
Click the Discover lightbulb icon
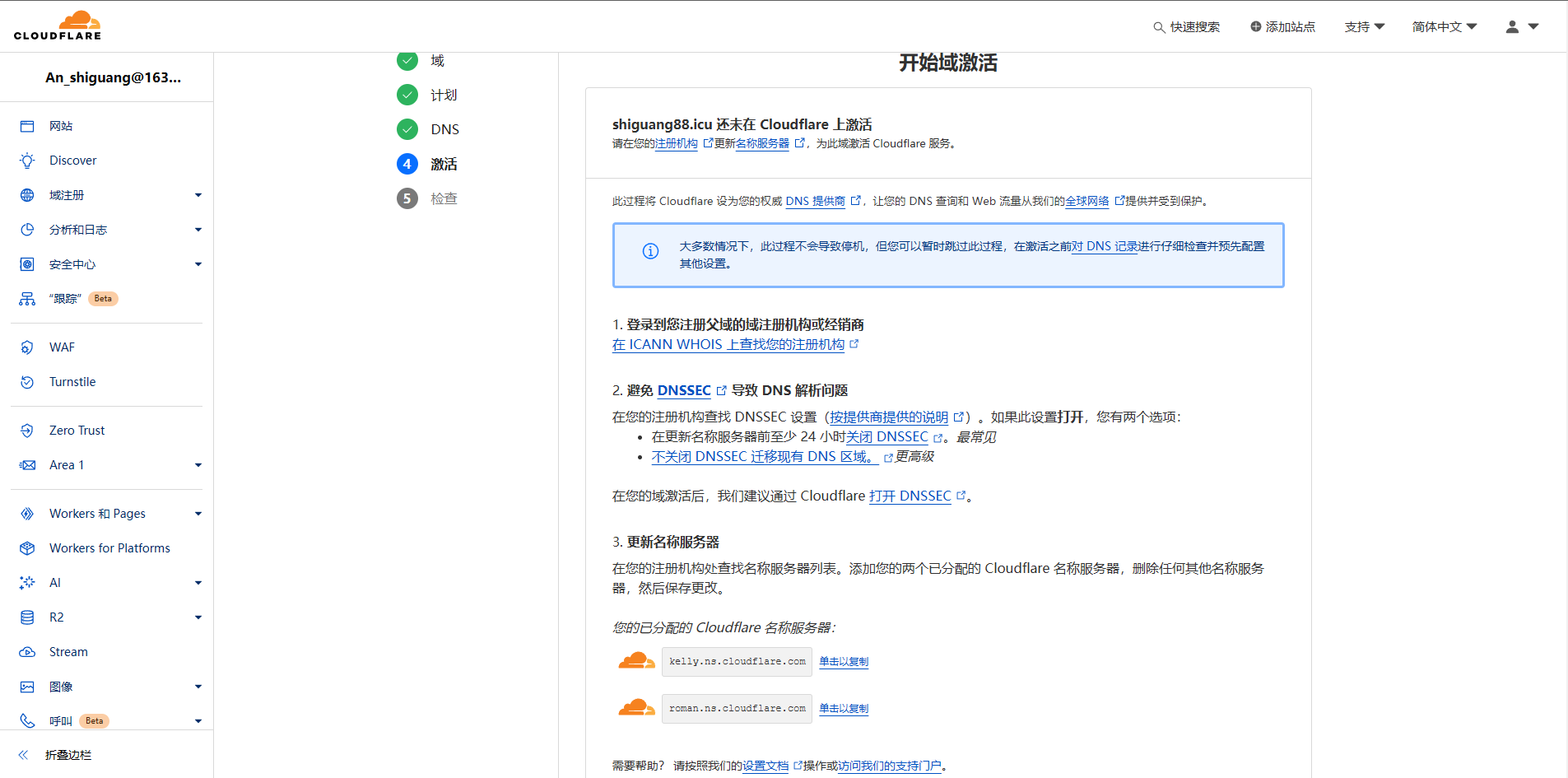(27, 161)
